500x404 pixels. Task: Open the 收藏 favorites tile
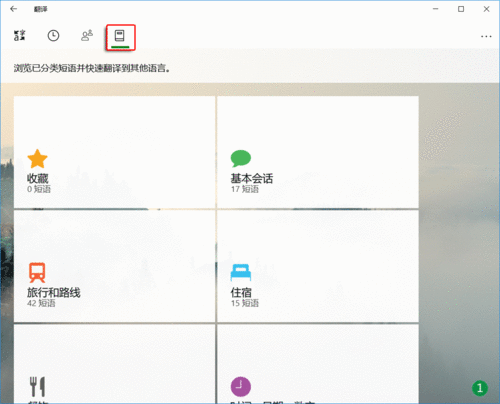tap(114, 152)
